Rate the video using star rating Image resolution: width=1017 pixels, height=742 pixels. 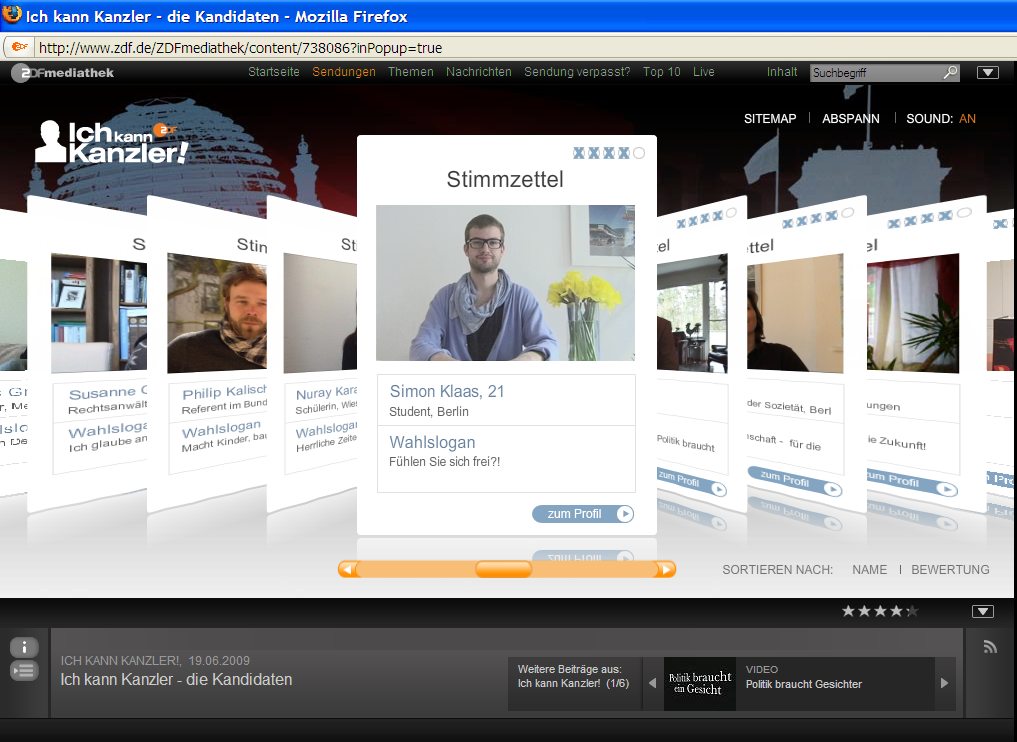click(x=879, y=611)
